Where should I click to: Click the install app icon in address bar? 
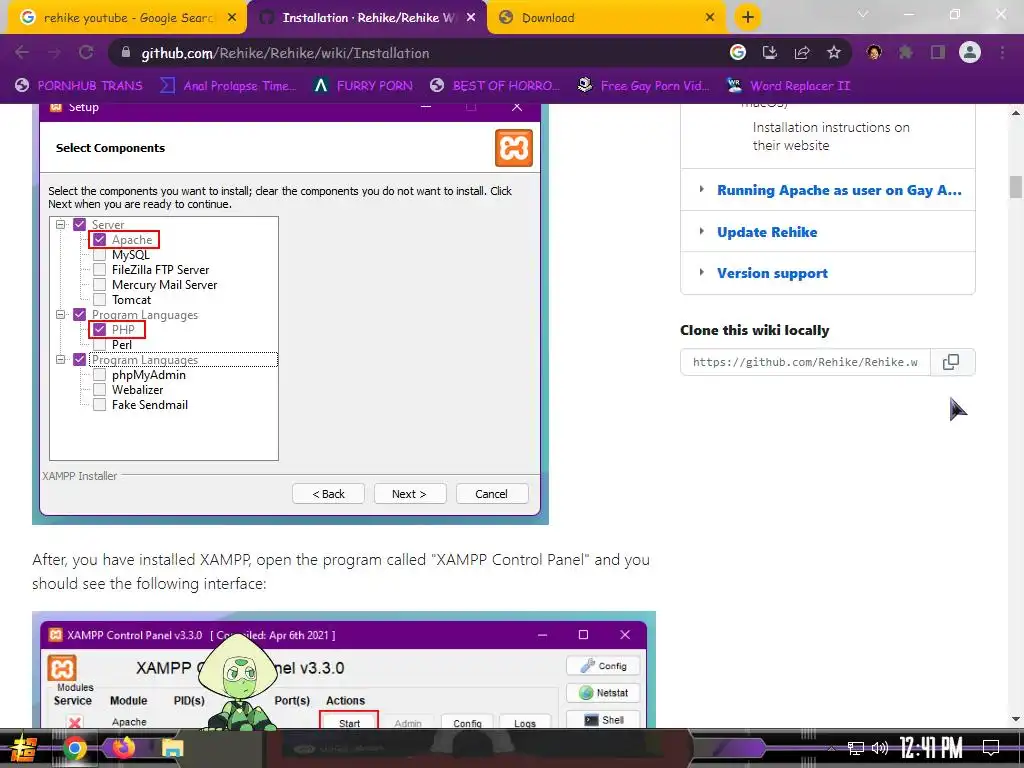(x=770, y=53)
